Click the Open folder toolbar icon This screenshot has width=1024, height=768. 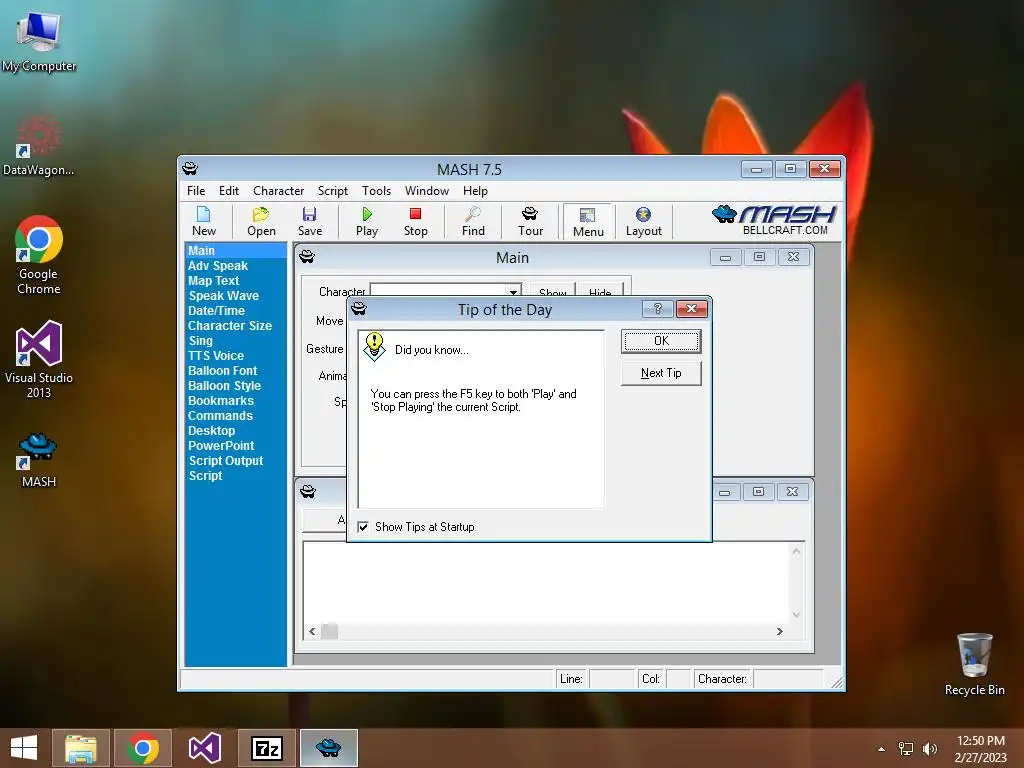[261, 221]
